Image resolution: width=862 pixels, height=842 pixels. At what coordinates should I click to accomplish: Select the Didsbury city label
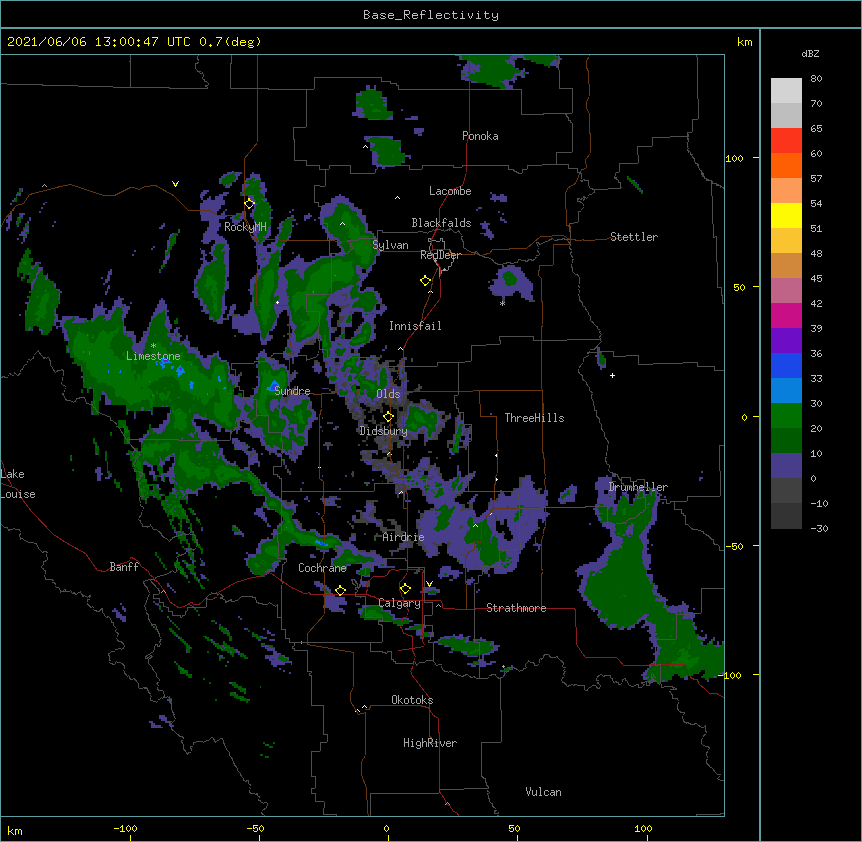coord(384,431)
